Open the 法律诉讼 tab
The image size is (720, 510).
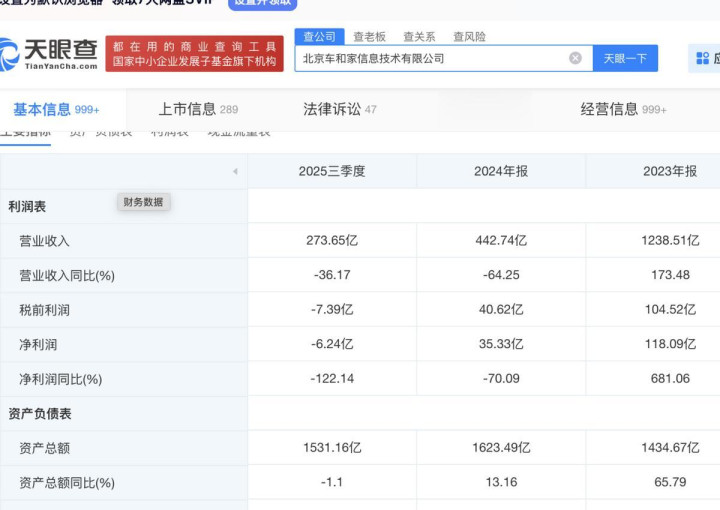[340, 109]
